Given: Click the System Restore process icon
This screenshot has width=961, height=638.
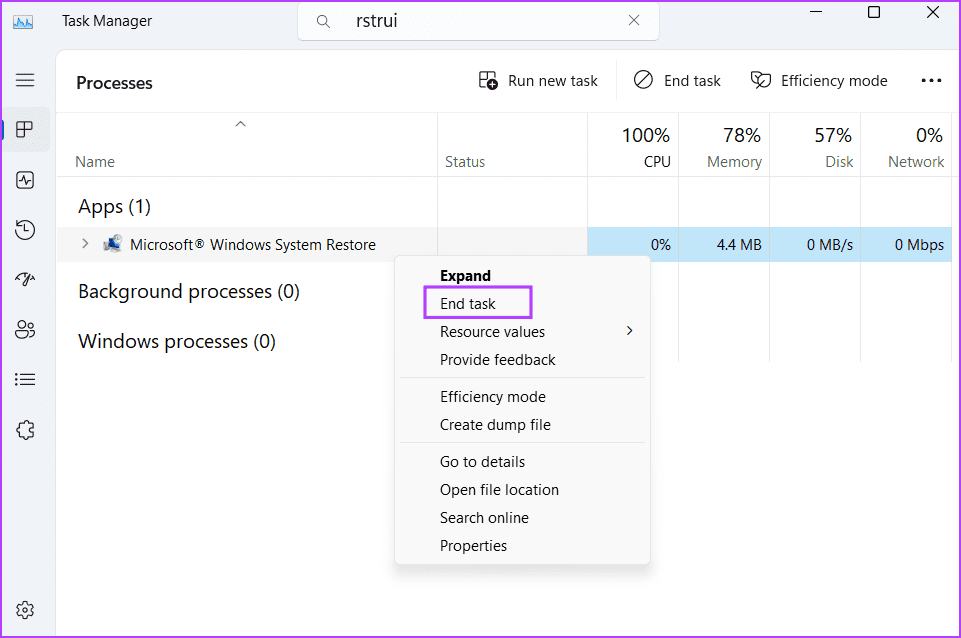Looking at the screenshot, I should [x=113, y=244].
